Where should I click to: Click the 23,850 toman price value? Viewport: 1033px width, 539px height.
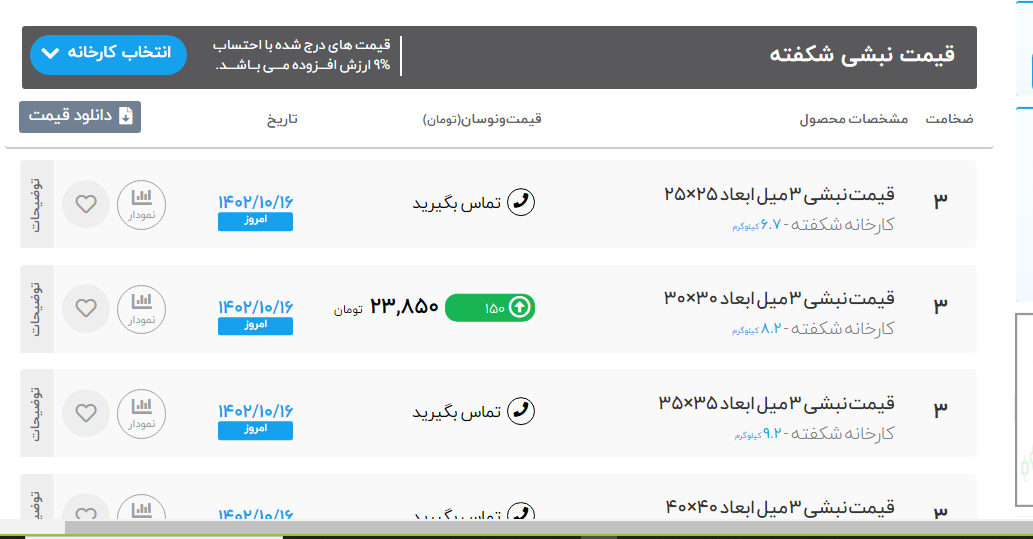click(405, 308)
